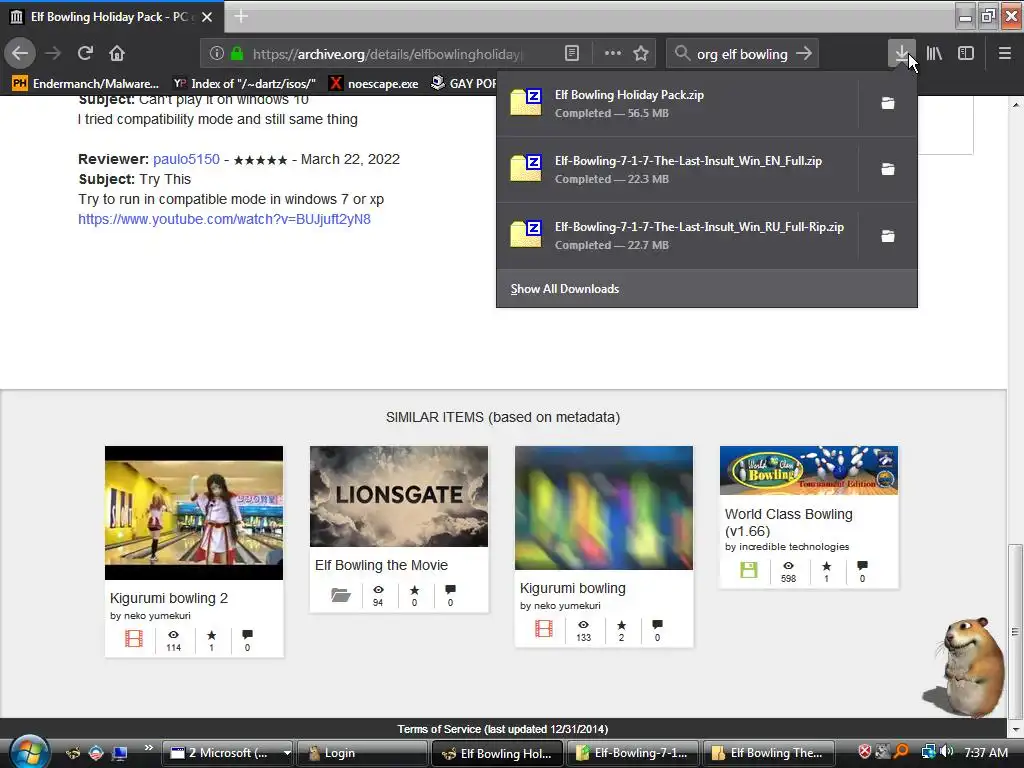Switch to the Login taskbar window
Screen dimensions: 1024x768
[x=362, y=753]
